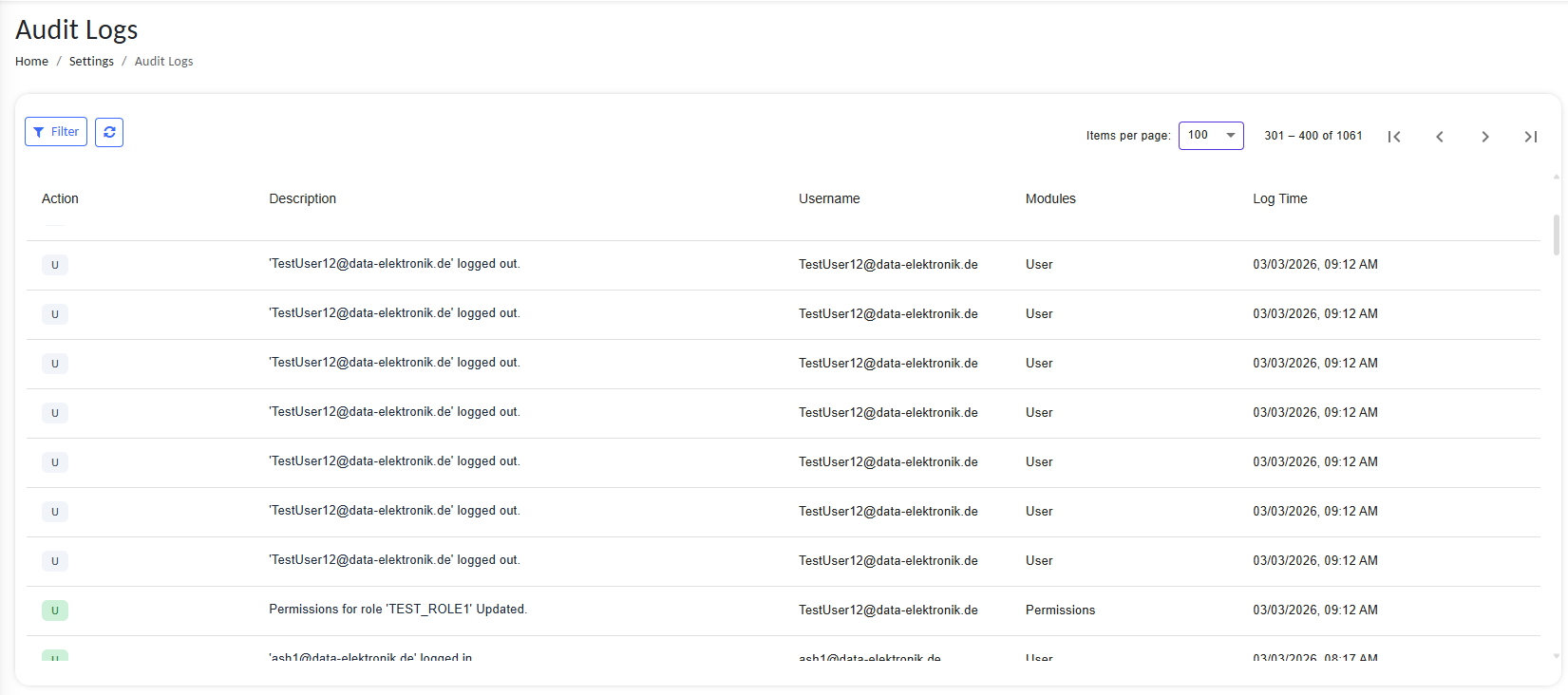Click the Action column header
Viewport: 1568px width, 695px height.
coord(60,198)
